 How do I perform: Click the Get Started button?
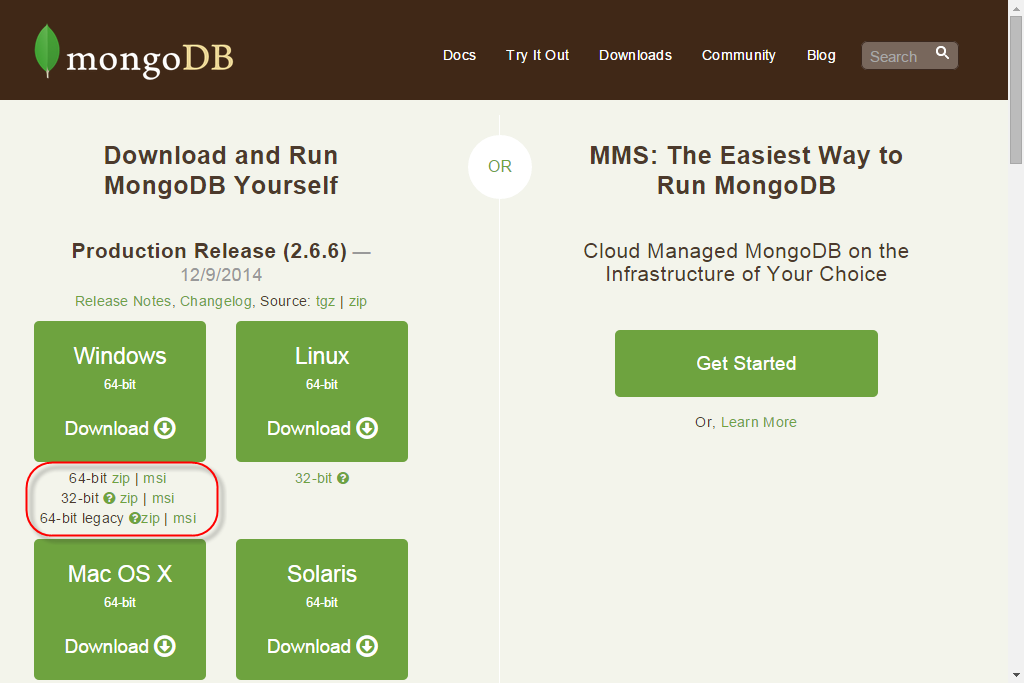point(746,363)
